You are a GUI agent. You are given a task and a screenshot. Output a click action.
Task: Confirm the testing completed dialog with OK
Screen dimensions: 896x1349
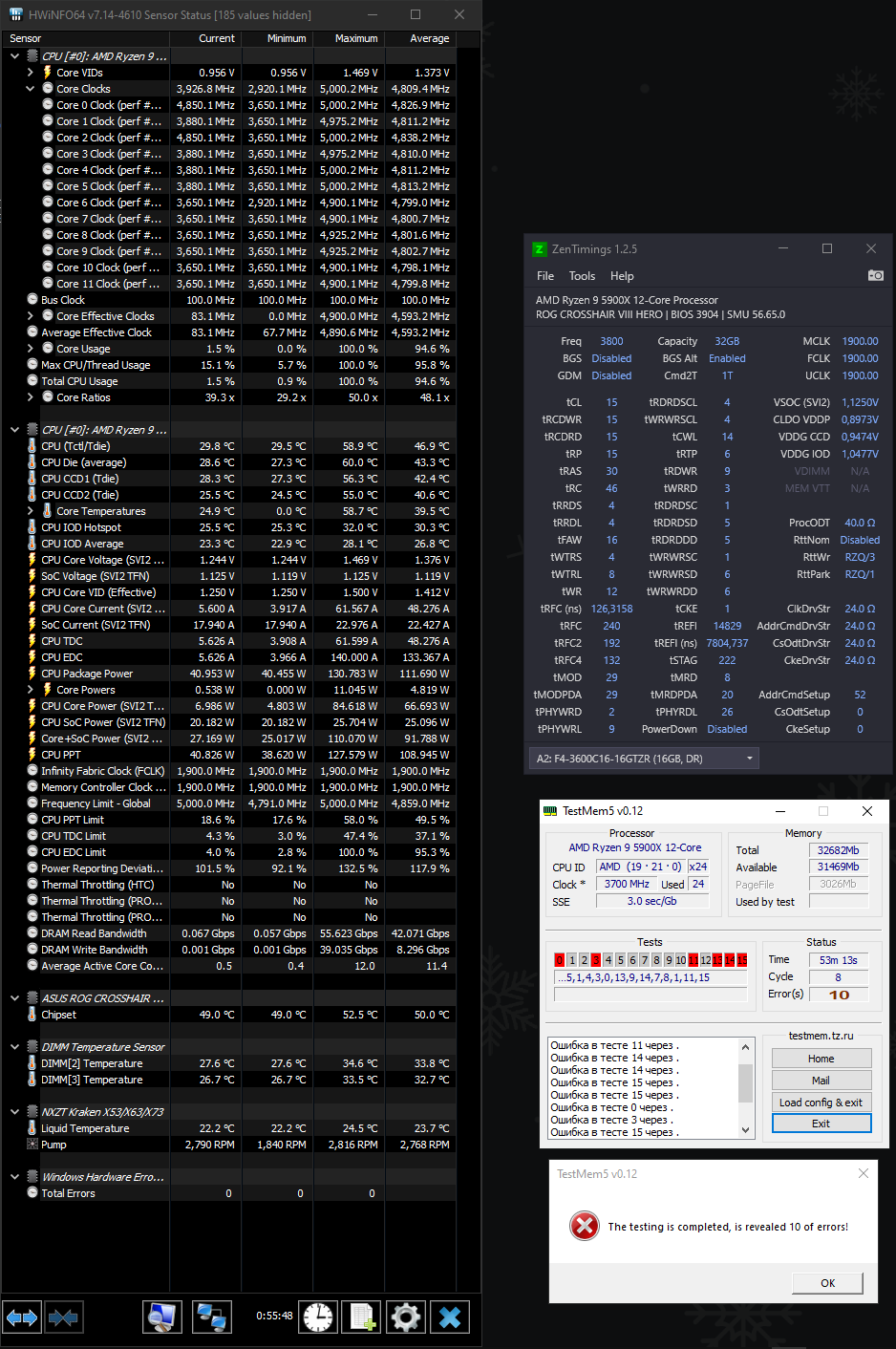point(828,1283)
